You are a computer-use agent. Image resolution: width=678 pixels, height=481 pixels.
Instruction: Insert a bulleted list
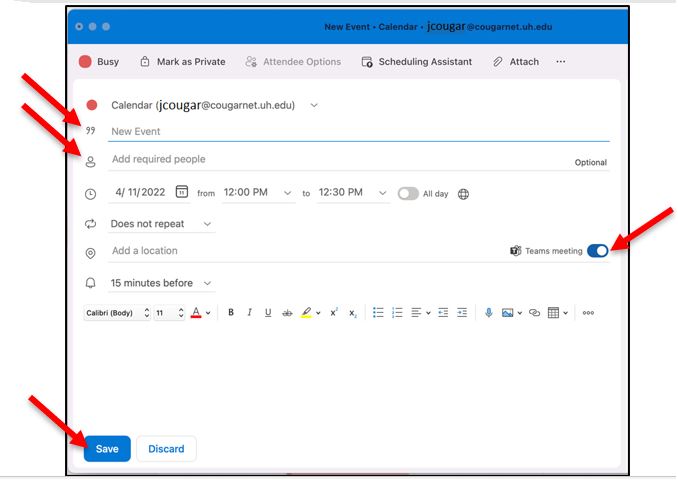(378, 313)
